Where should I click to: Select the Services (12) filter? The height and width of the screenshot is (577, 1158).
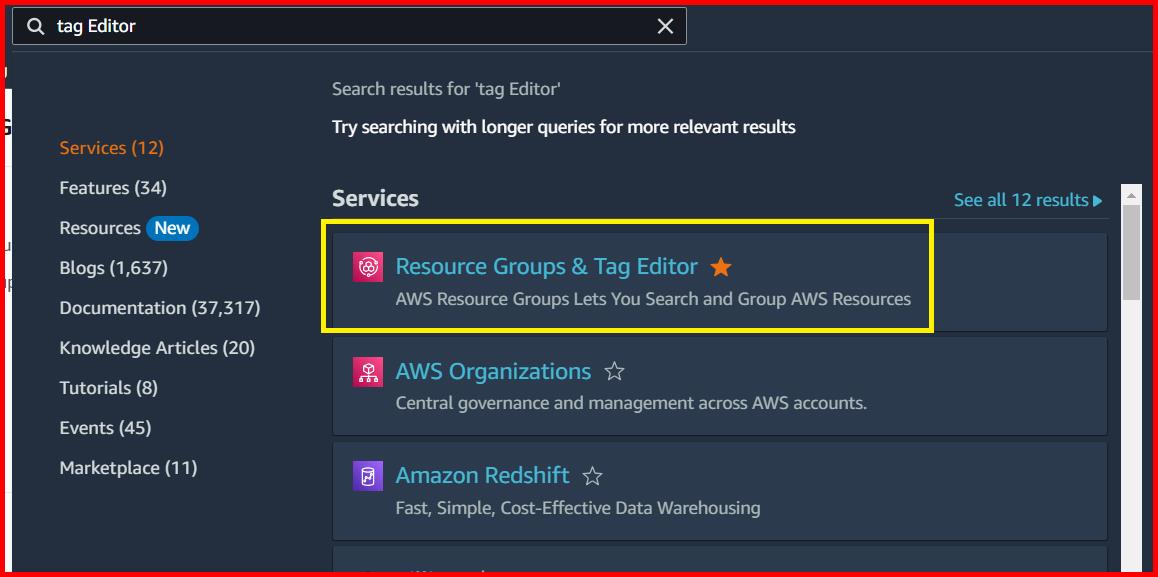coord(111,147)
